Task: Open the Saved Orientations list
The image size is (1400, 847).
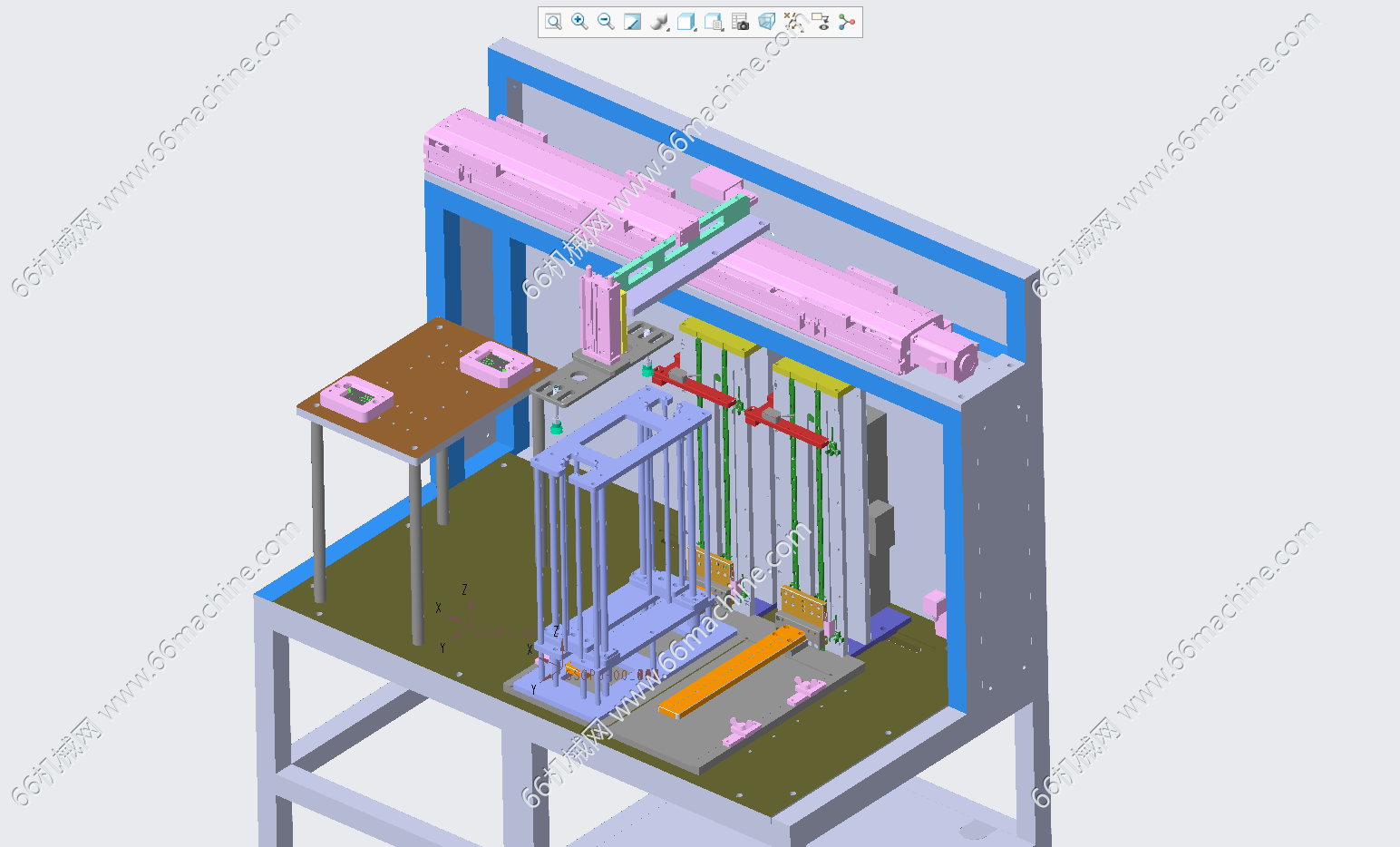Action: (x=714, y=22)
